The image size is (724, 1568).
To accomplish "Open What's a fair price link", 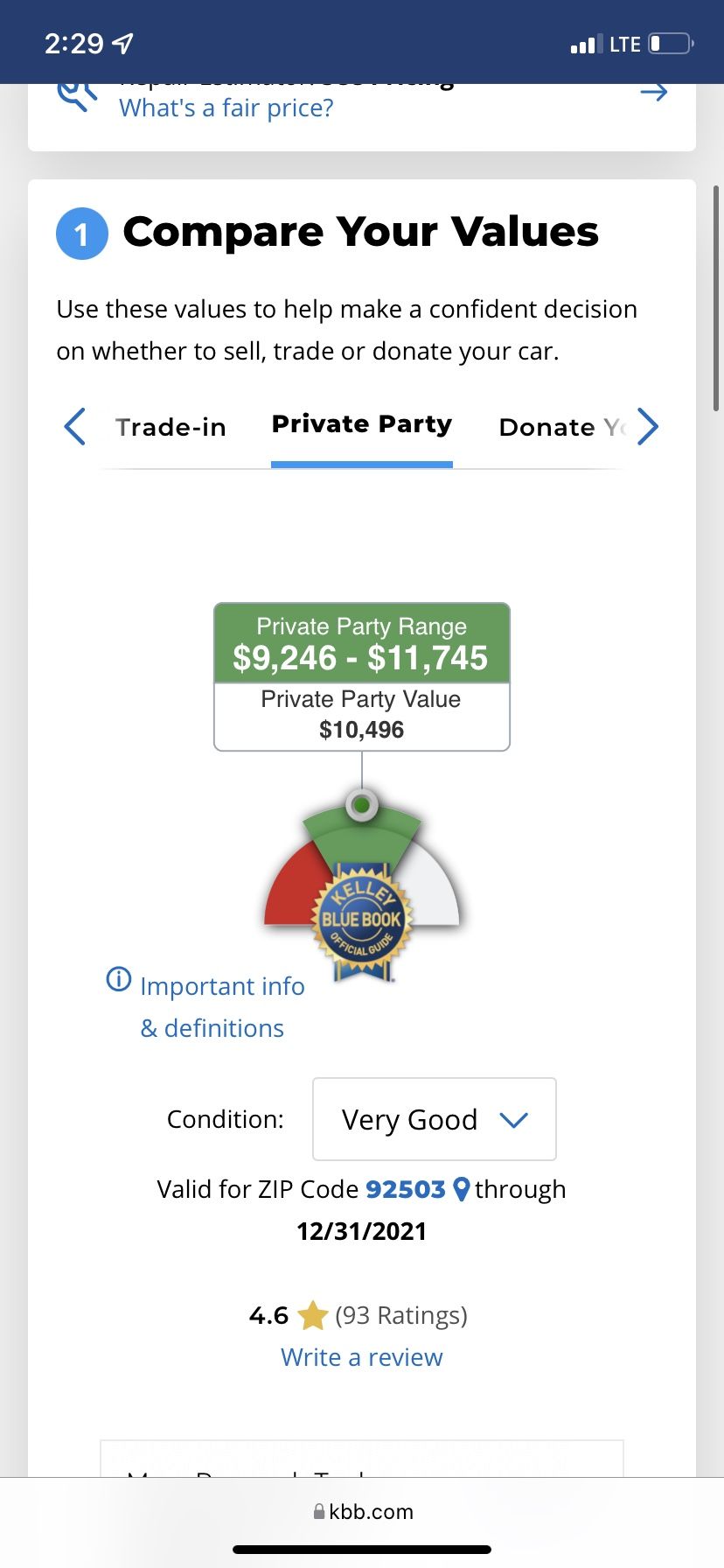I will pos(226,108).
